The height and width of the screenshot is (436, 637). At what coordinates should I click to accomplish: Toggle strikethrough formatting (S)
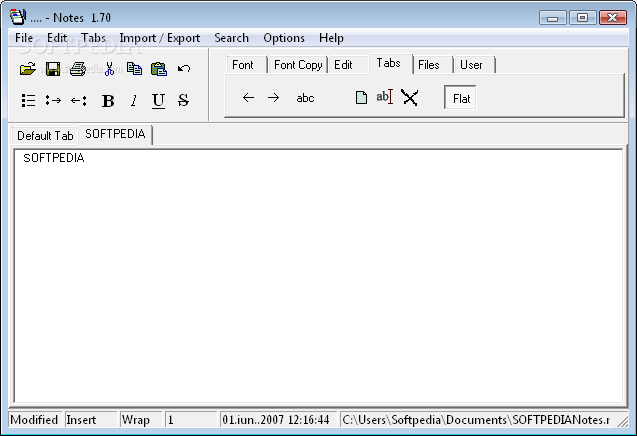183,100
